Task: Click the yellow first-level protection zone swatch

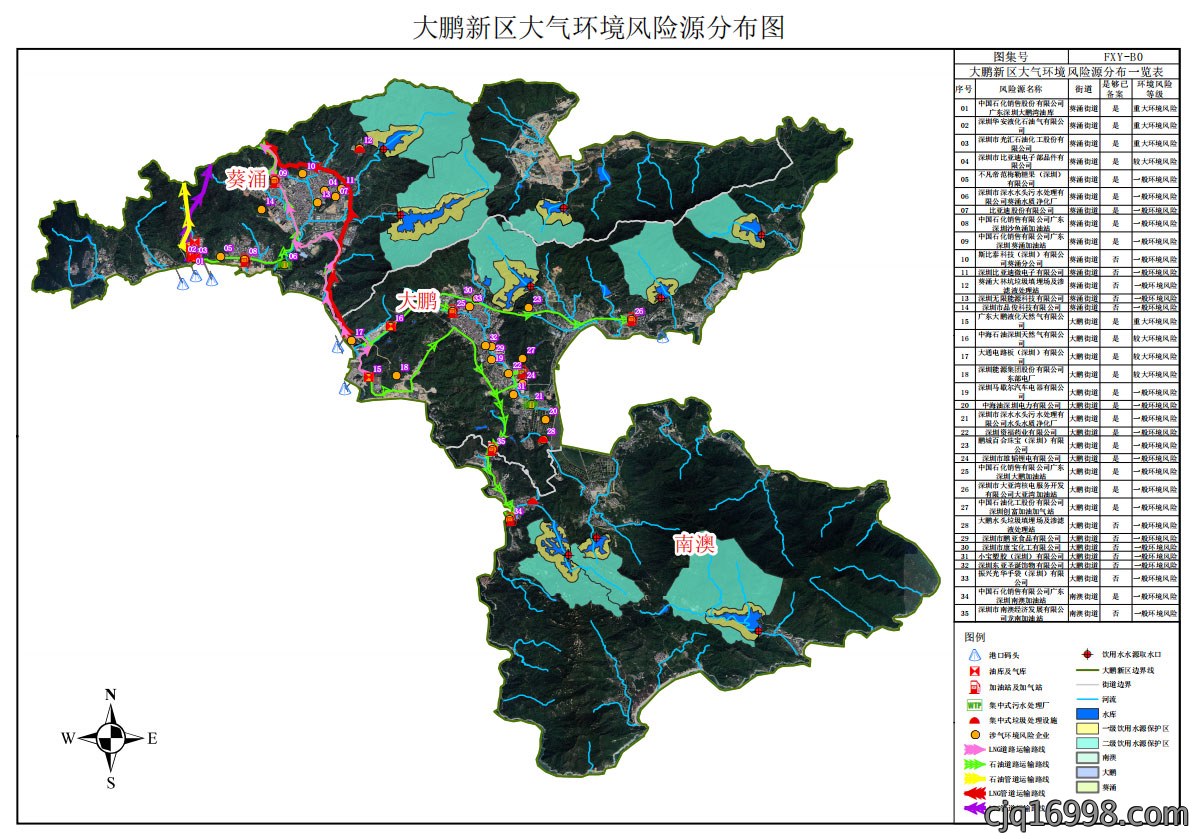Action: 1087,728
